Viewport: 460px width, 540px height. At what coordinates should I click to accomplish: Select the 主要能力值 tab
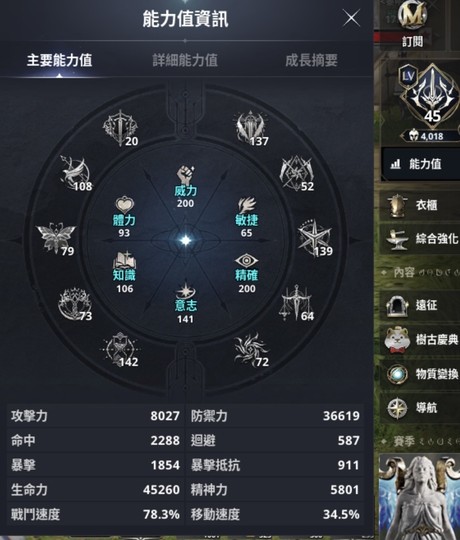[x=59, y=60]
